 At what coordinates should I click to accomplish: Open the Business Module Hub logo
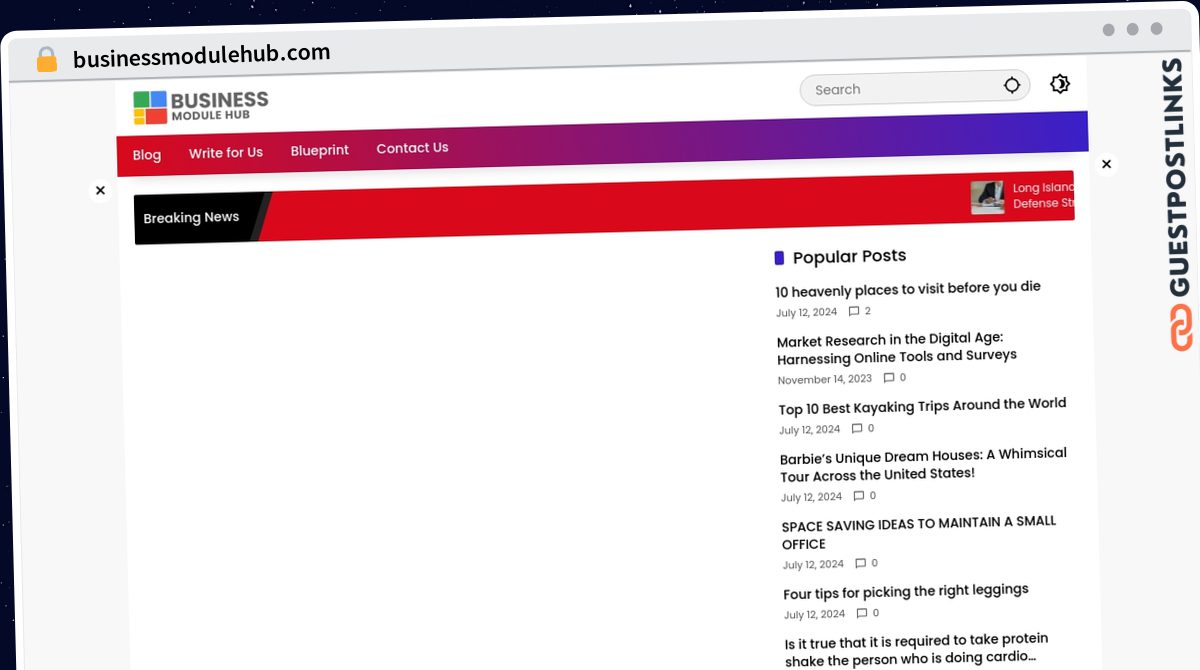click(x=201, y=107)
